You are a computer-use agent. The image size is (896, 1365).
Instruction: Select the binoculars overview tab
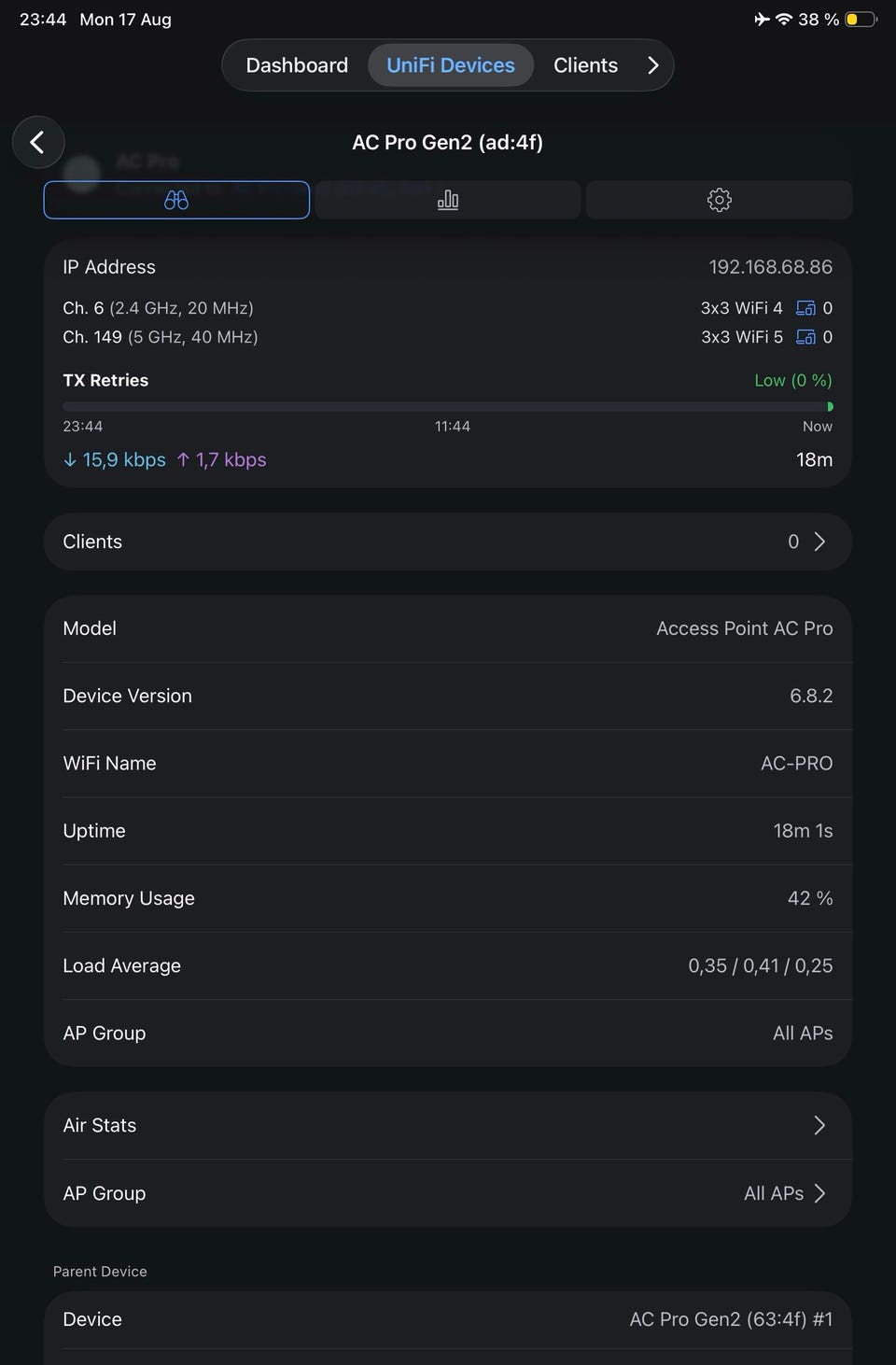point(176,200)
